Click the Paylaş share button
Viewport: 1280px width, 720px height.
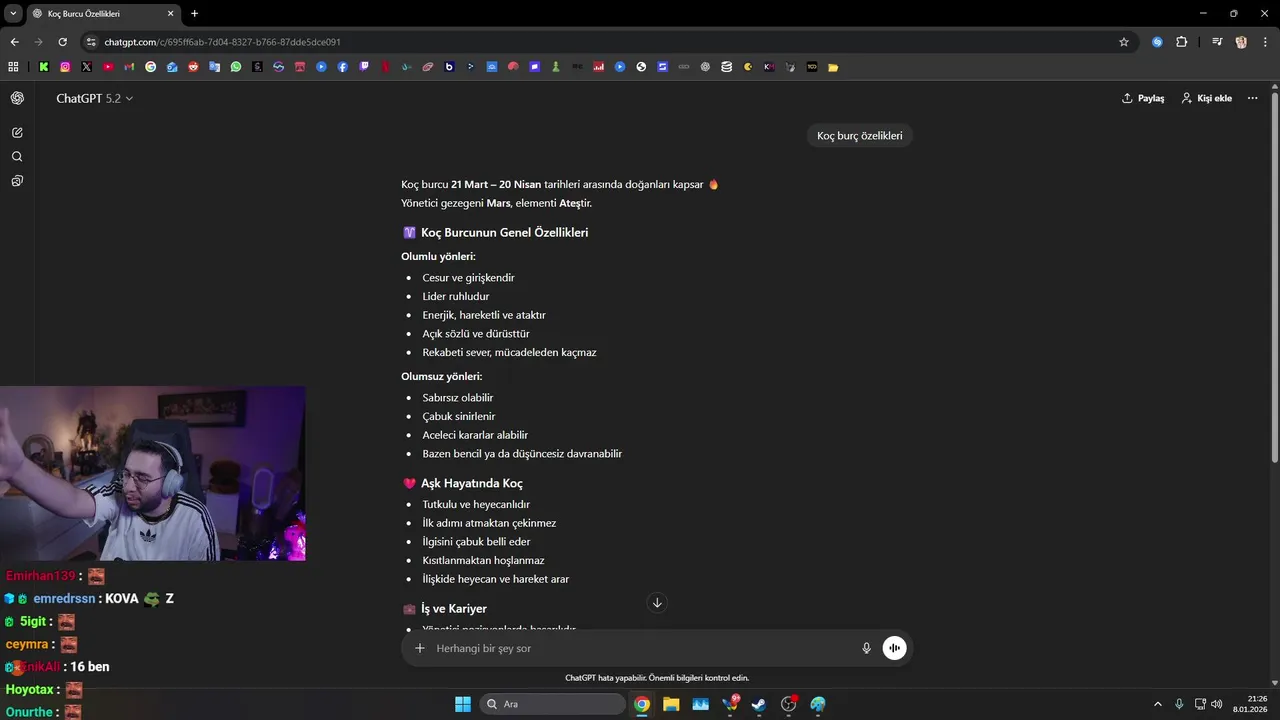(x=1143, y=98)
